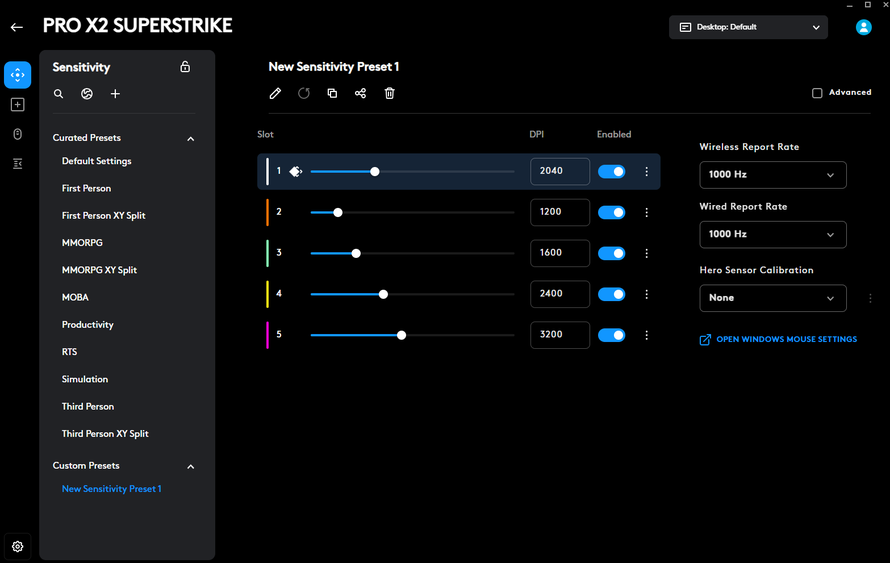Search presets with the magnifier icon

[58, 94]
